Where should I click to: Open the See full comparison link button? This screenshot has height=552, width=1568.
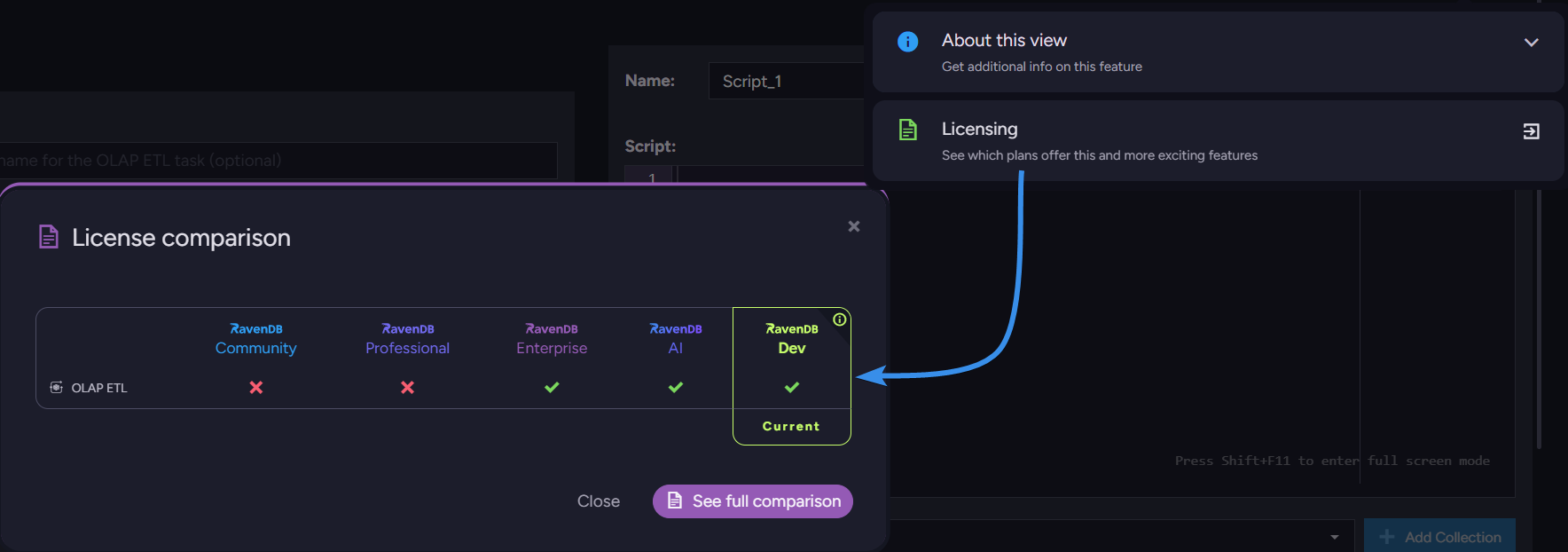[x=753, y=501]
